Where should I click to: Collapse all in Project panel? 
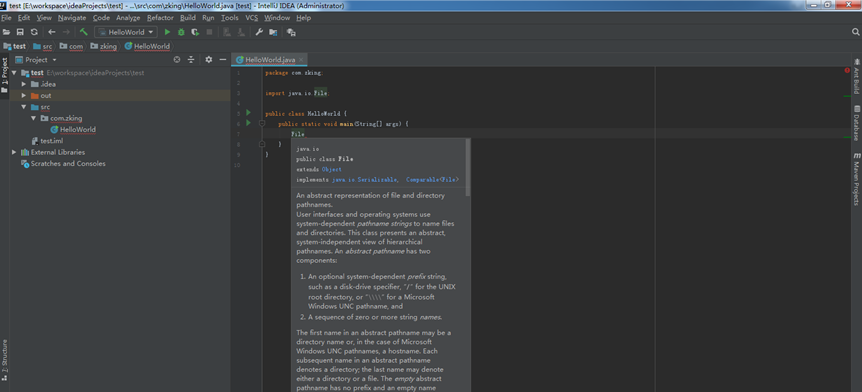[x=191, y=60]
